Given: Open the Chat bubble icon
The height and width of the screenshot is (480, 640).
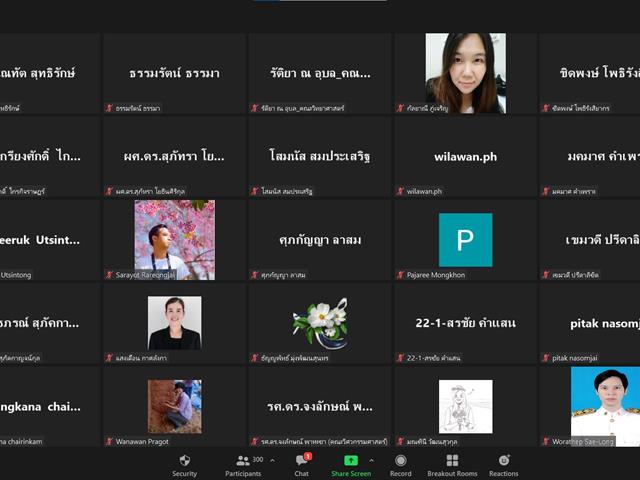Looking at the screenshot, I should coord(302,461).
